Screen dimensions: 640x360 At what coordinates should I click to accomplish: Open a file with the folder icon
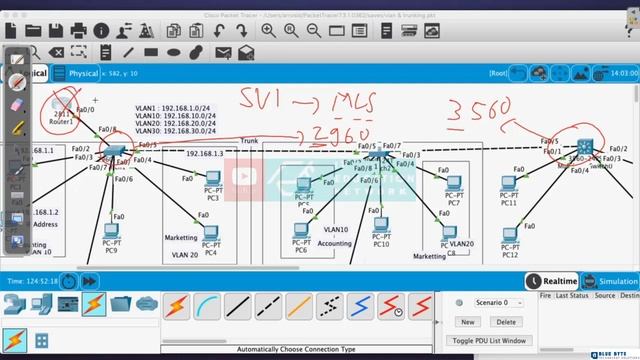pos(33,31)
